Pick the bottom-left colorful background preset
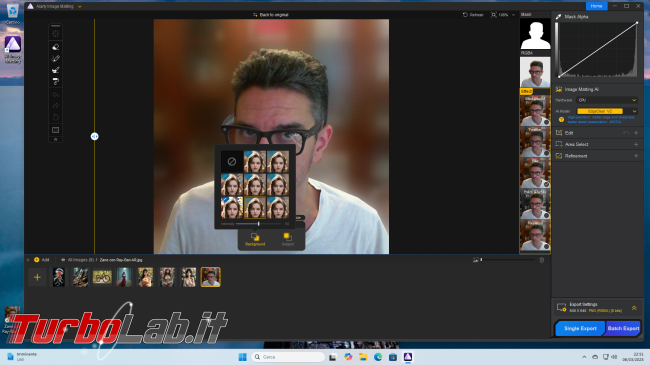The image size is (650, 365). point(232,207)
